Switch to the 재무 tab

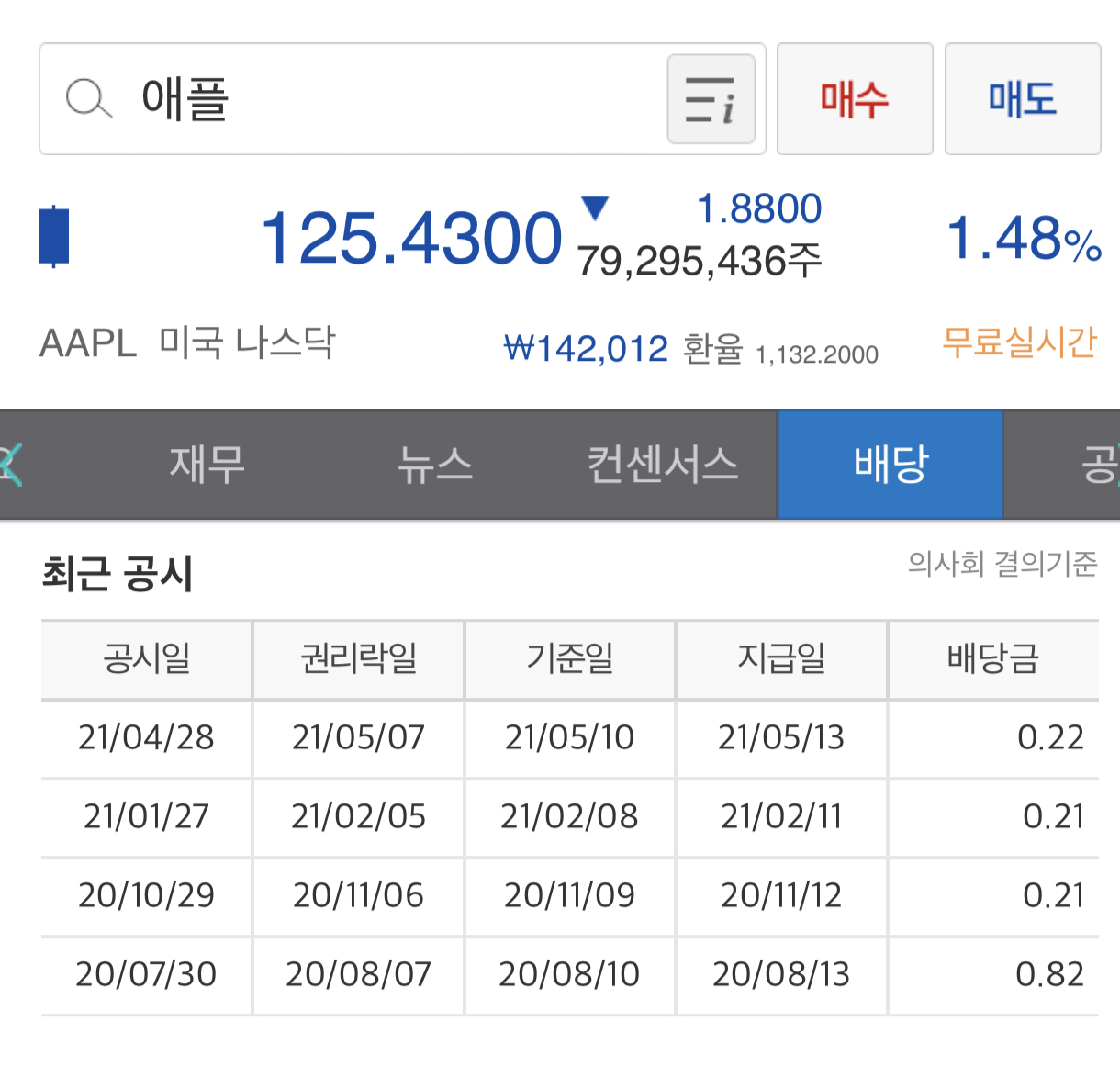coord(207,464)
